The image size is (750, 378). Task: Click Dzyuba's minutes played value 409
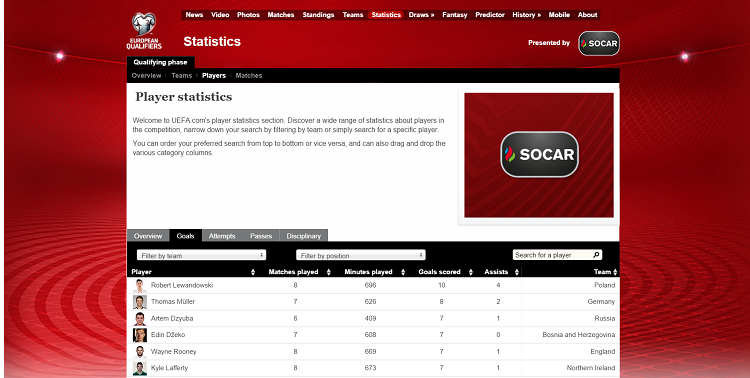(x=370, y=318)
